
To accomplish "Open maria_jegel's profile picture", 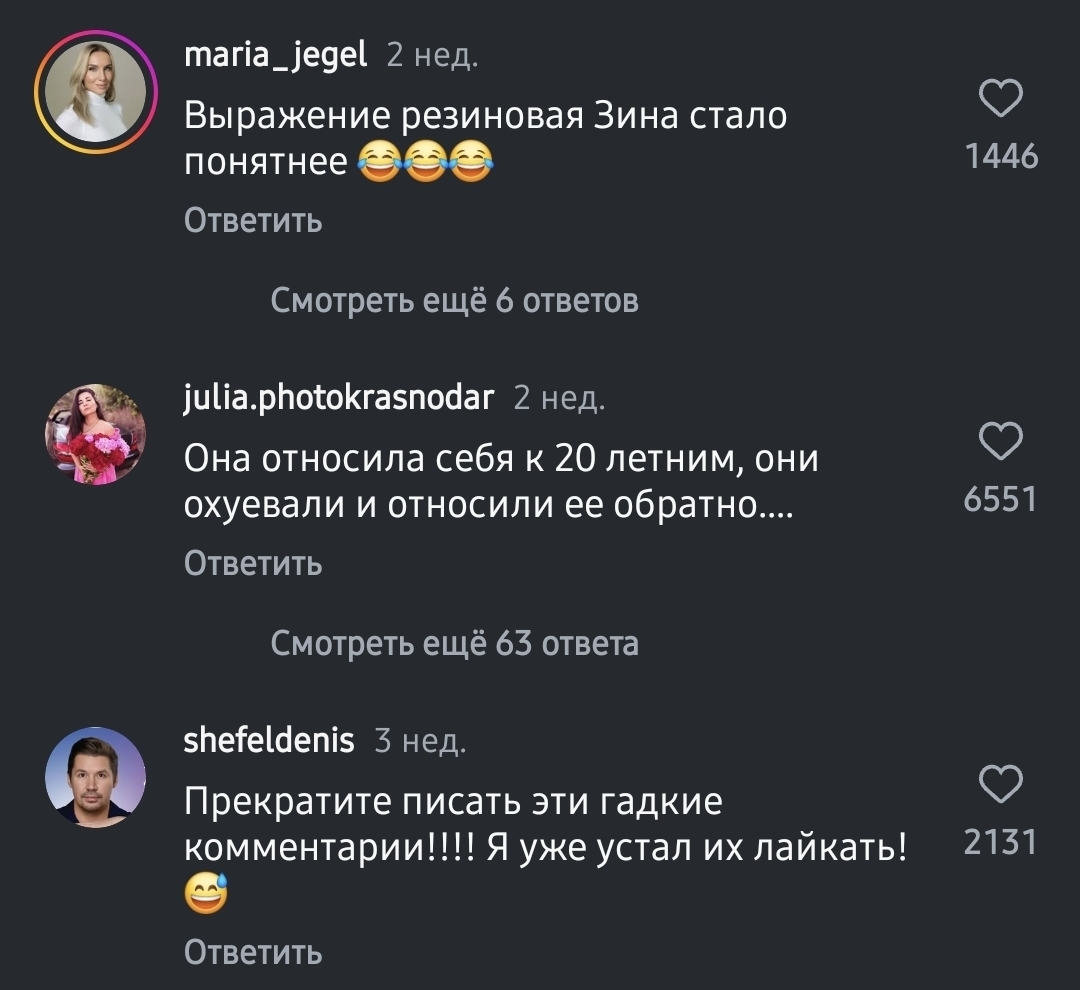I will coord(91,91).
